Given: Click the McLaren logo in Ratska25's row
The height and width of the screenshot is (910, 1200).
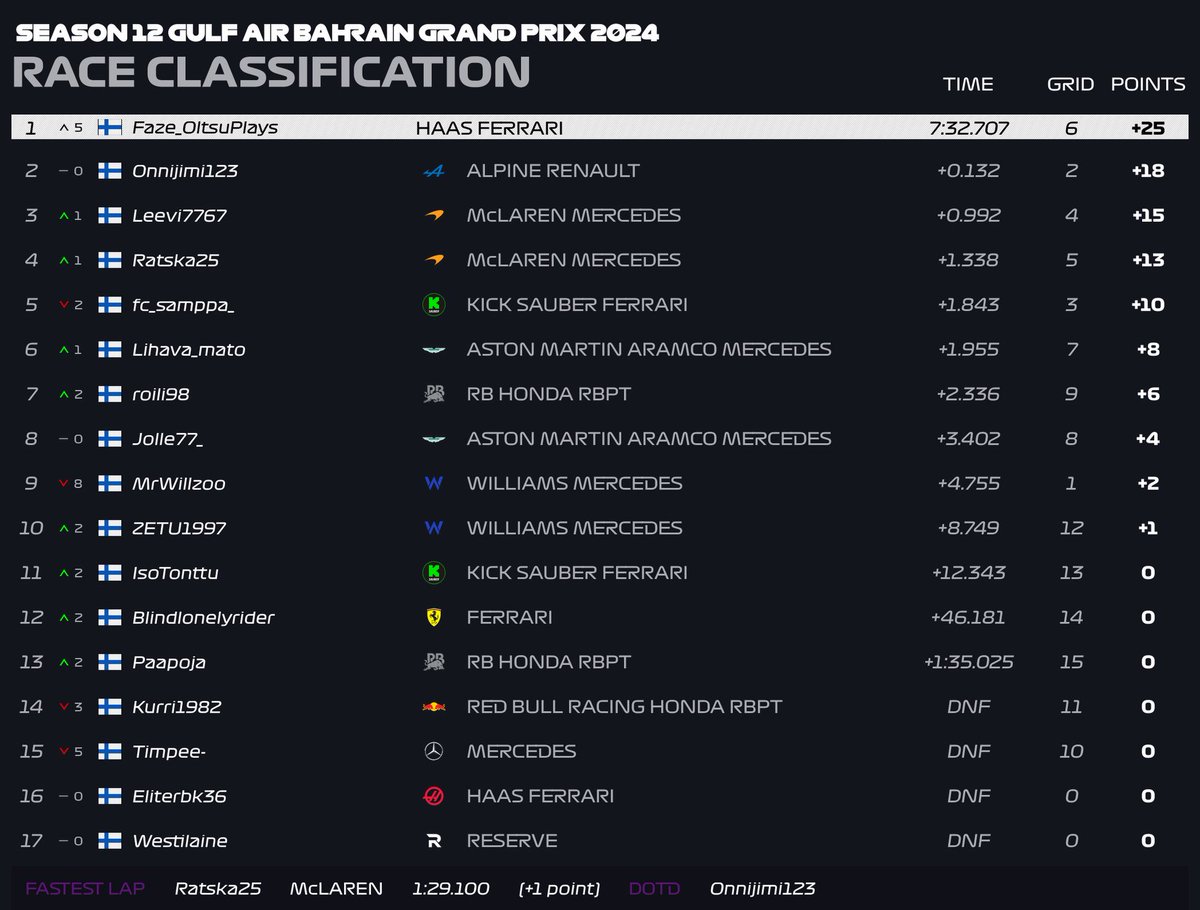Looking at the screenshot, I should 432,260.
